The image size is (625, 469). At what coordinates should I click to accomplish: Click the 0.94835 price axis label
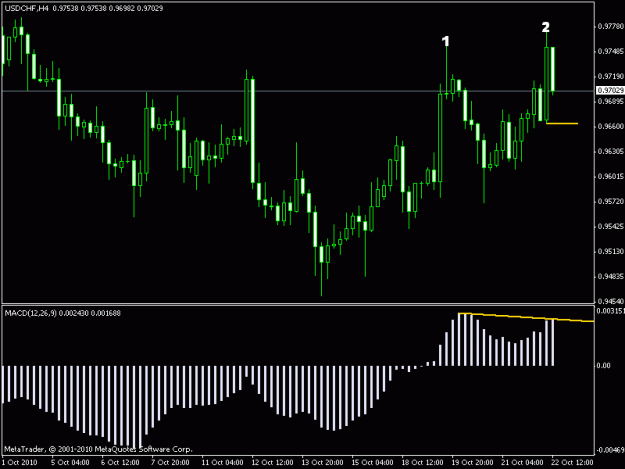coord(611,277)
